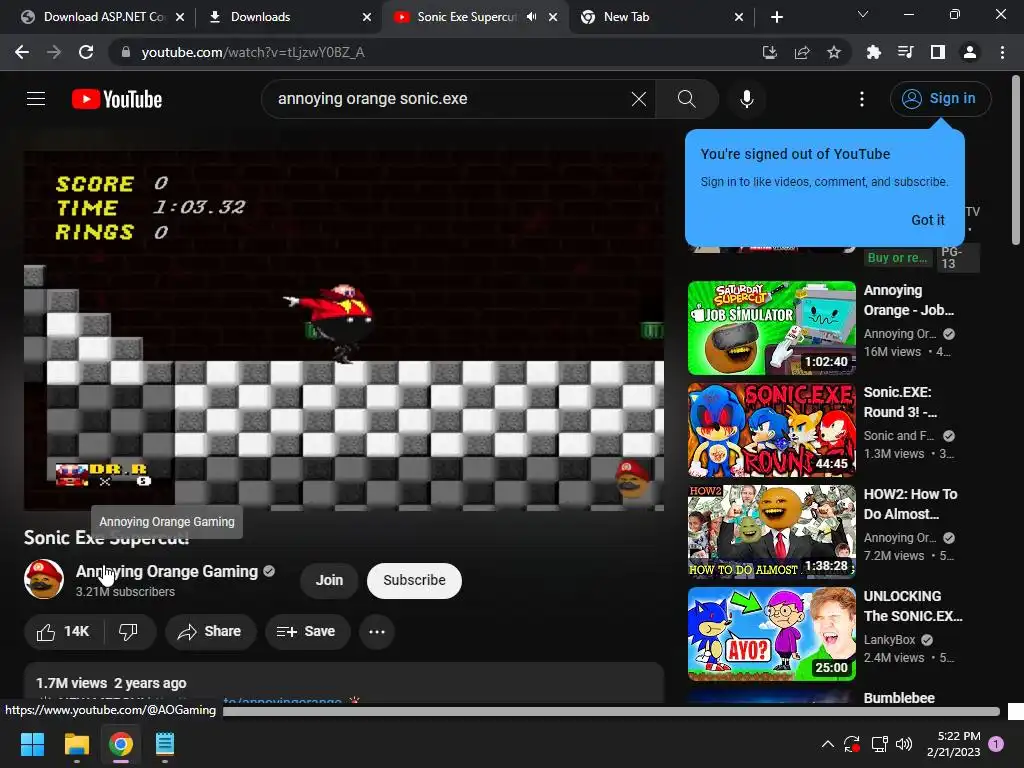Open Chrome extensions puzzle icon
The width and height of the screenshot is (1024, 768).
coord(873,52)
